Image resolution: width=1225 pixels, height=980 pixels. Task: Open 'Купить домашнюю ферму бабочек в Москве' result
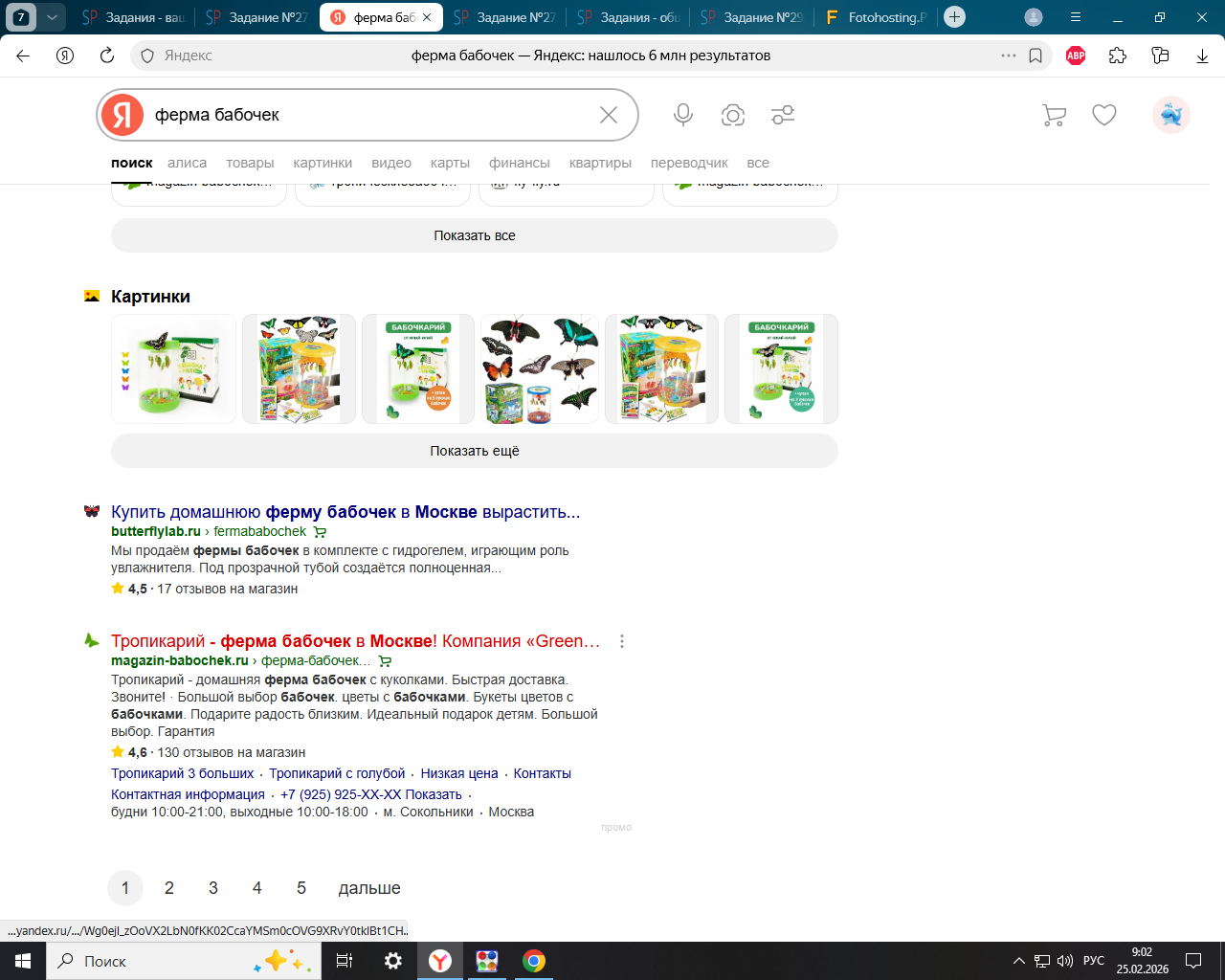coord(345,512)
